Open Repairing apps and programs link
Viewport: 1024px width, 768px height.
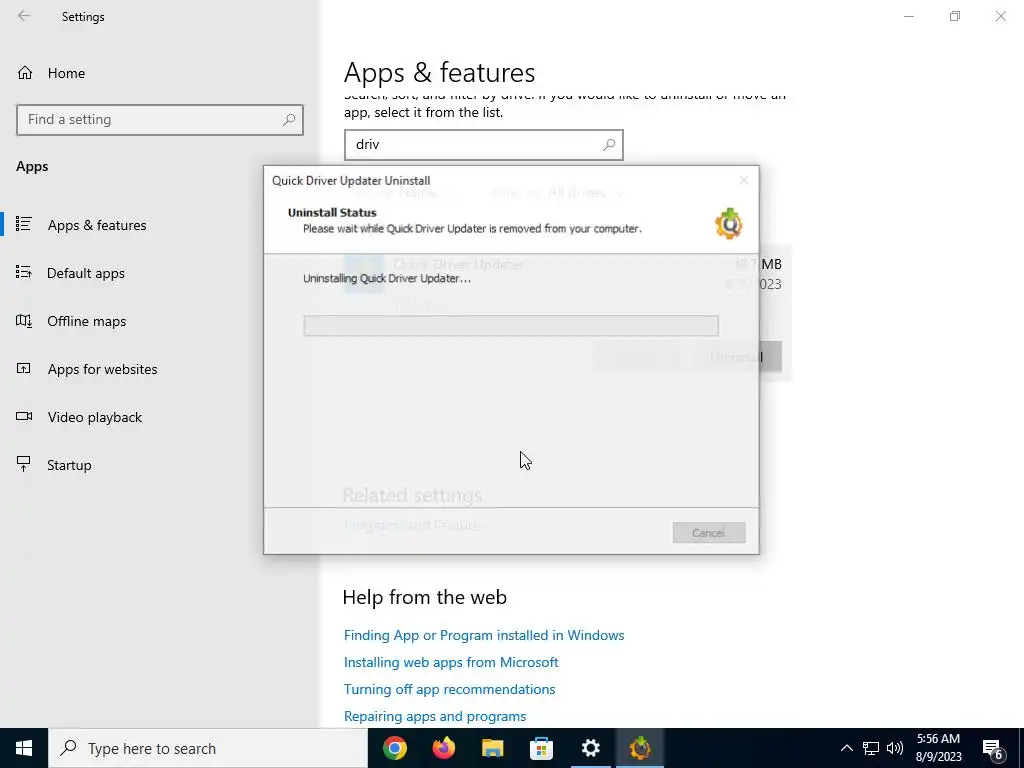pyautogui.click(x=434, y=716)
